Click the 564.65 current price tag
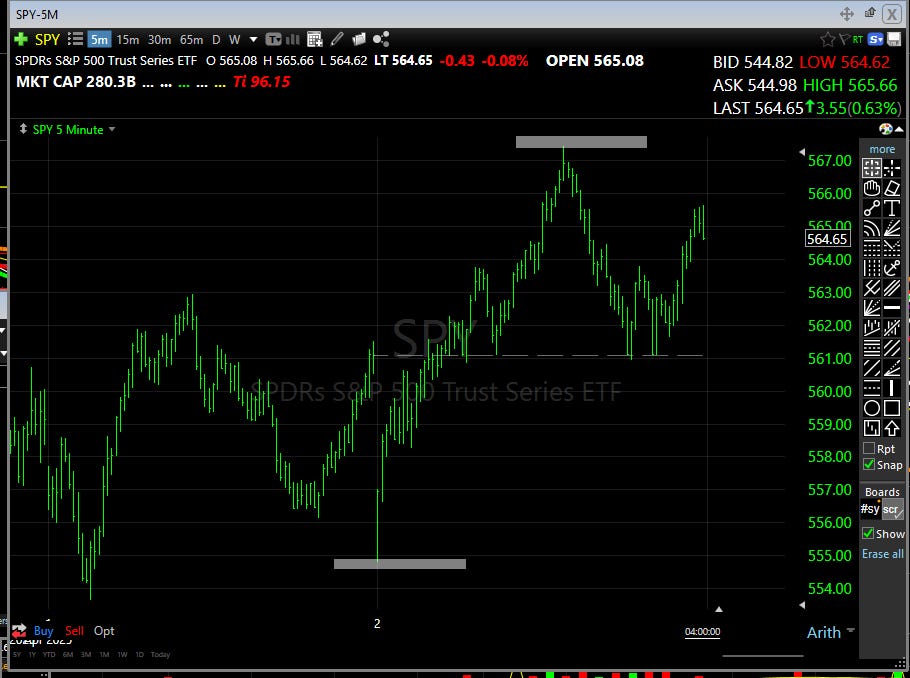 827,239
